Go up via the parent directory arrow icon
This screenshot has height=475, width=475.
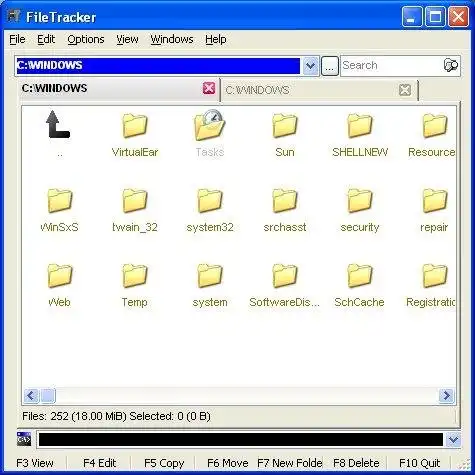click(58, 125)
